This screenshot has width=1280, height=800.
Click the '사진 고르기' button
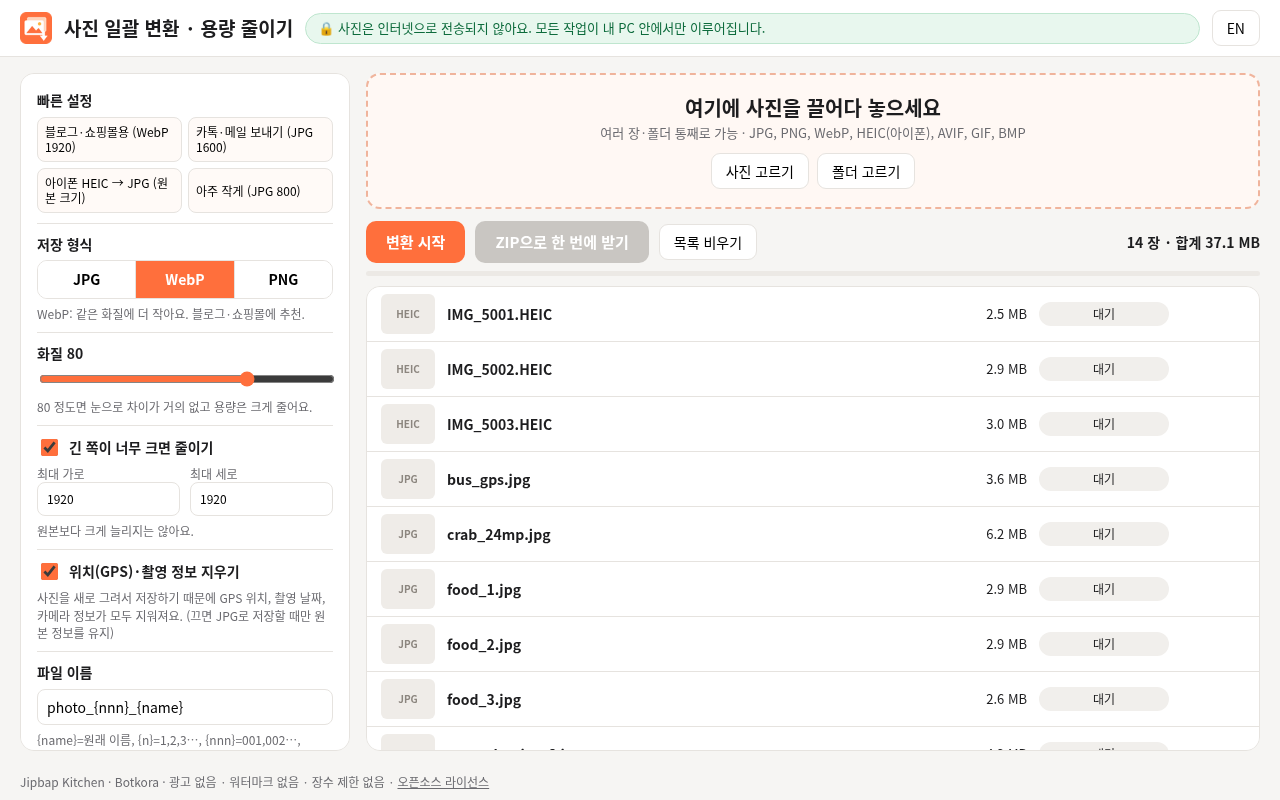point(760,171)
